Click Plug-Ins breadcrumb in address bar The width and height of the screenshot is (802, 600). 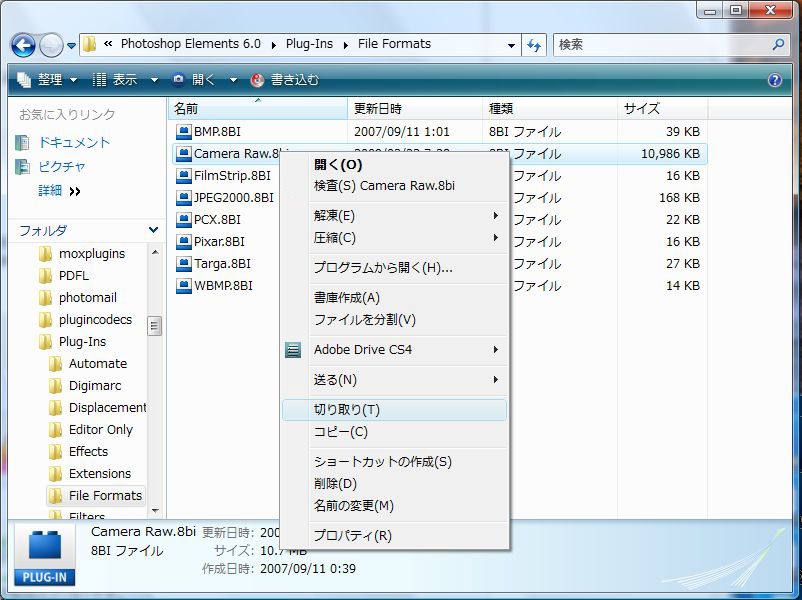tap(309, 44)
